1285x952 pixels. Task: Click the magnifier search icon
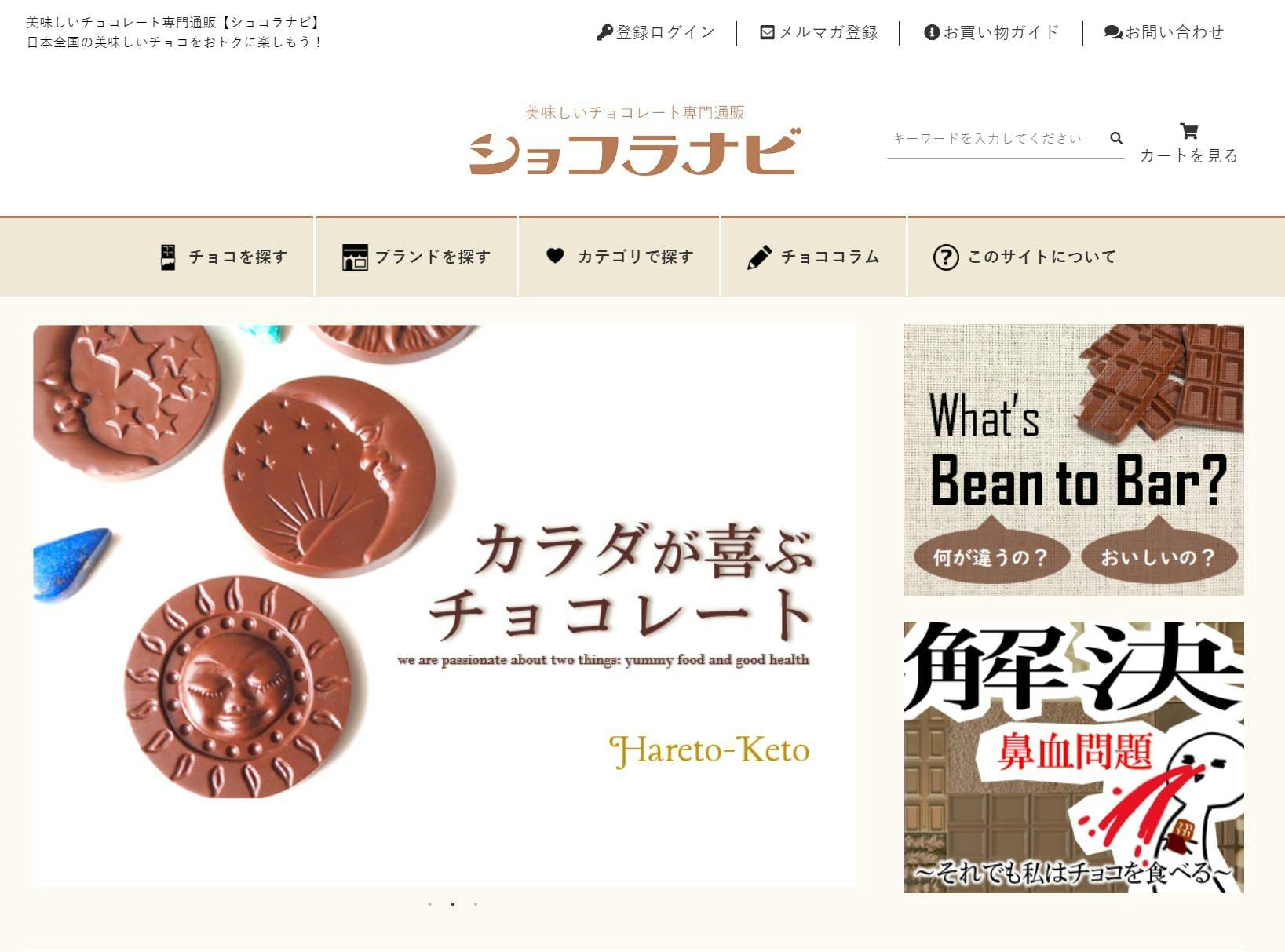tap(1116, 138)
